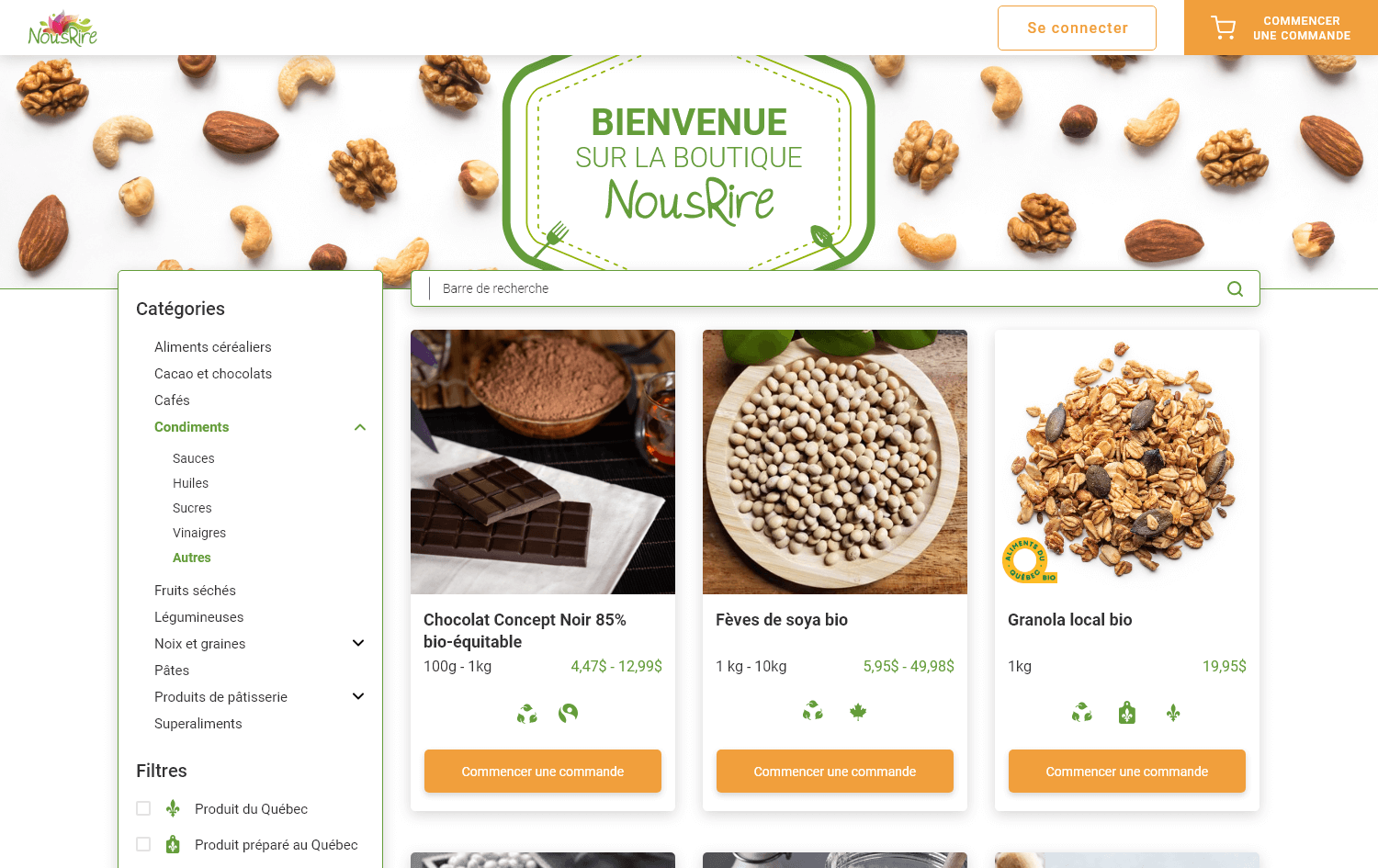Viewport: 1378px width, 868px height.
Task: Select the Vinaigres subcategory
Action: (199, 533)
